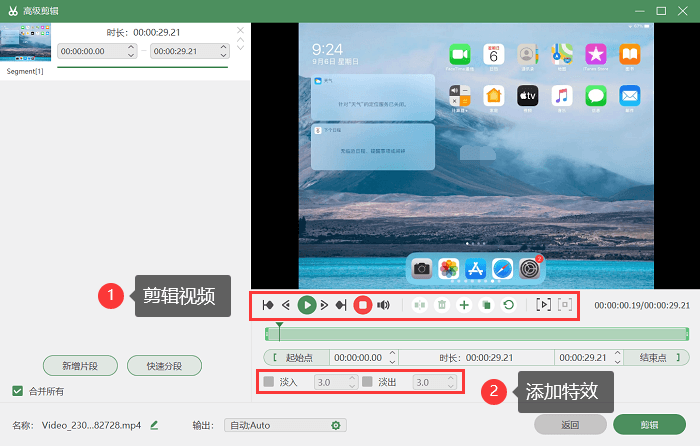Image resolution: width=700 pixels, height=446 pixels.
Task: Duplicate the segment with the copy icon
Action: [486, 305]
